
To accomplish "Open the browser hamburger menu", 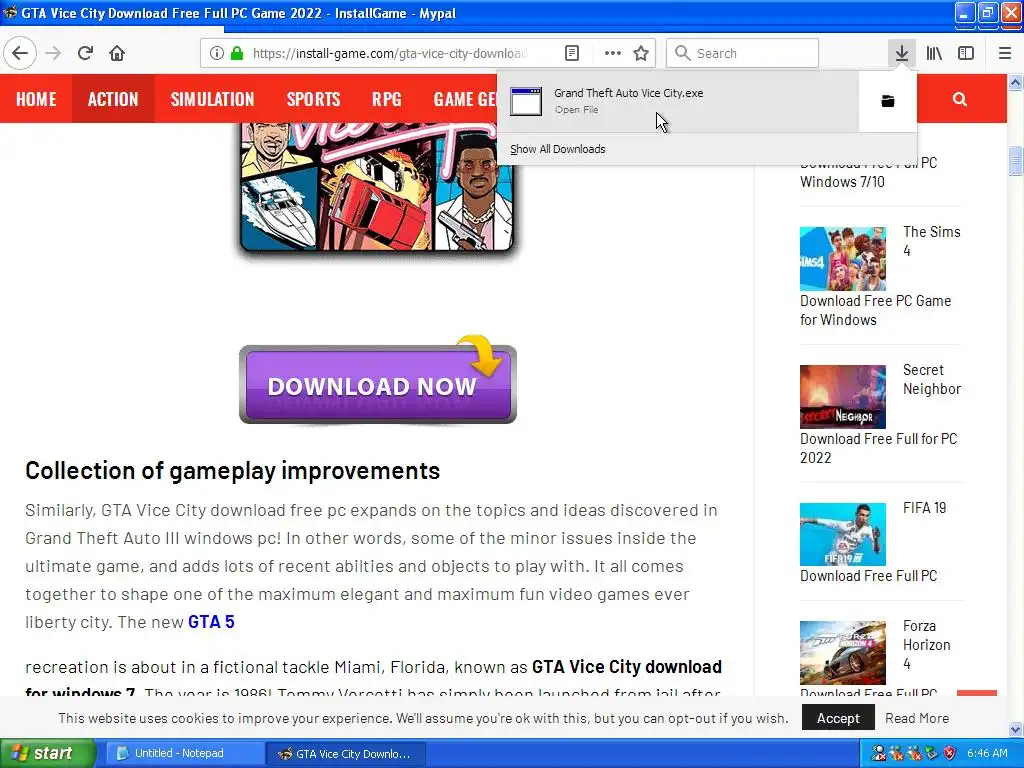I will point(1005,53).
